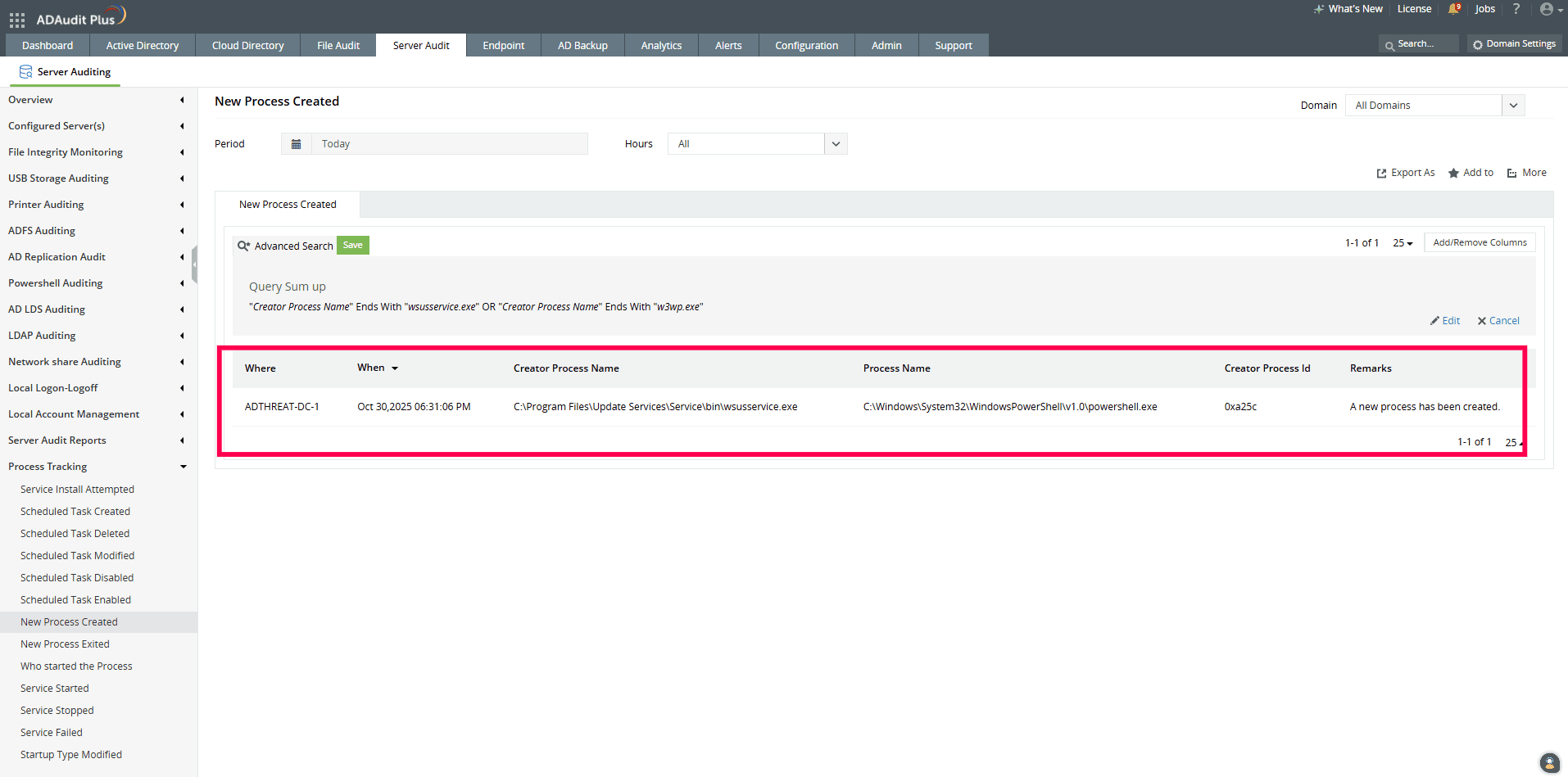1568x777 pixels.
Task: Open the help question mark icon
Action: tap(1516, 9)
